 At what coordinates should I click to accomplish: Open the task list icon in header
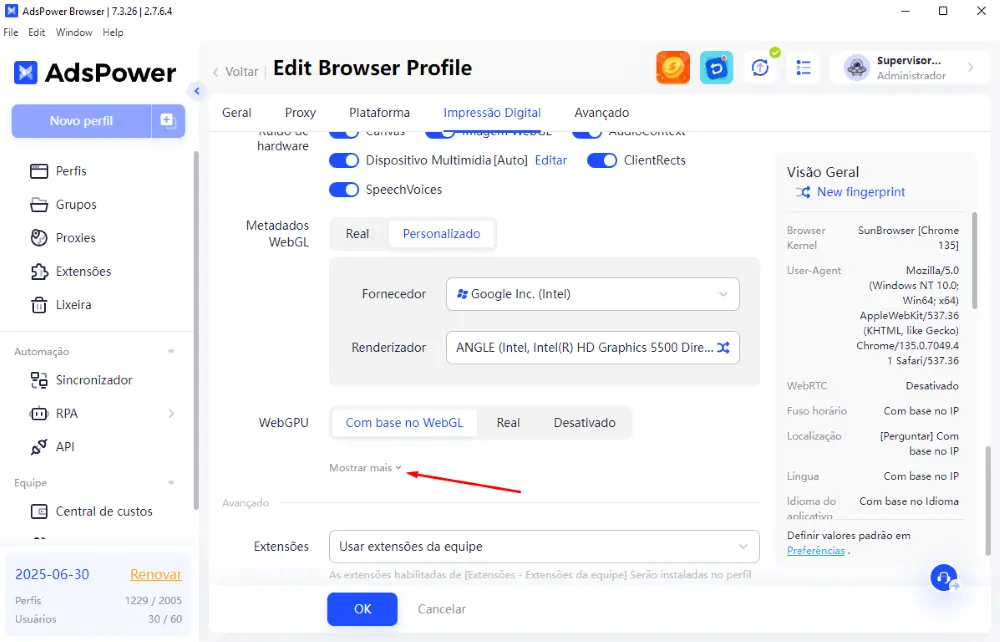tap(803, 68)
